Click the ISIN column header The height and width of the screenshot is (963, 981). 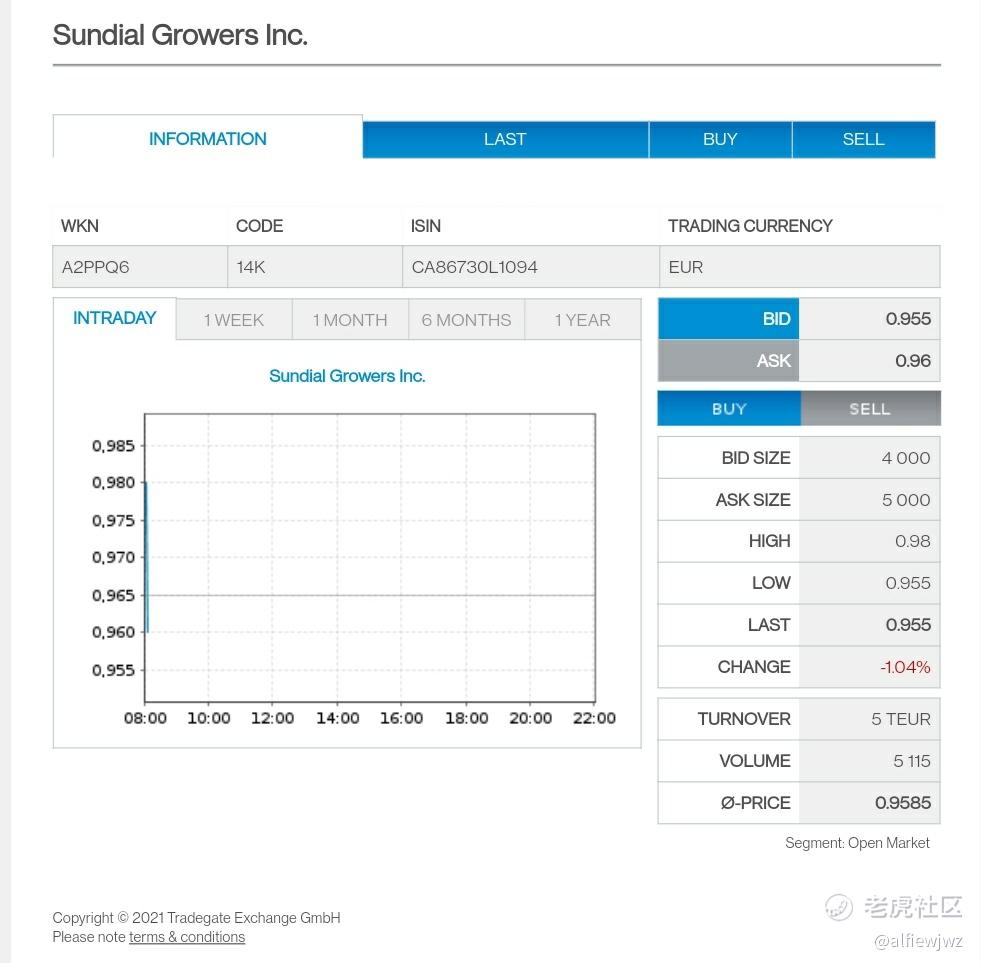pos(425,226)
